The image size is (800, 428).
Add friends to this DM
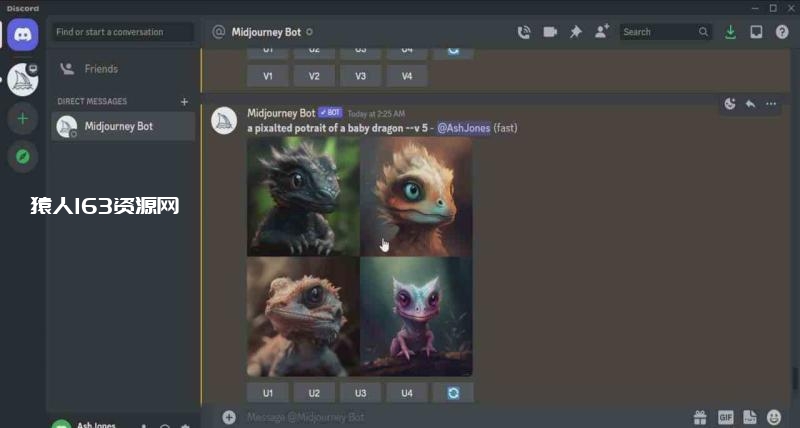tap(602, 32)
